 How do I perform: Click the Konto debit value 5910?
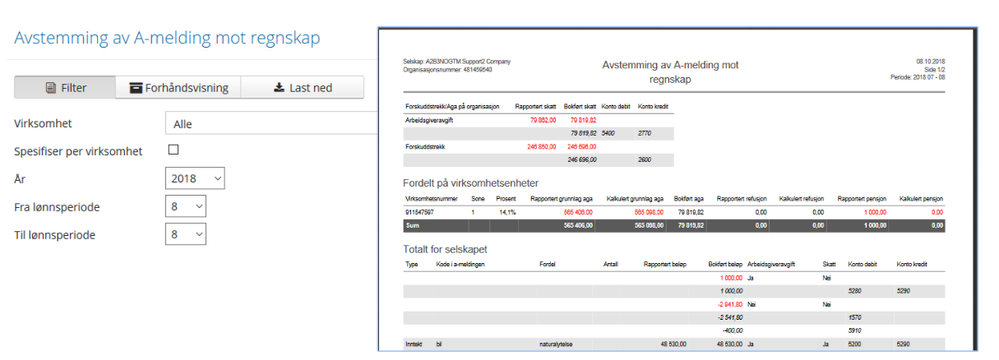pos(854,331)
